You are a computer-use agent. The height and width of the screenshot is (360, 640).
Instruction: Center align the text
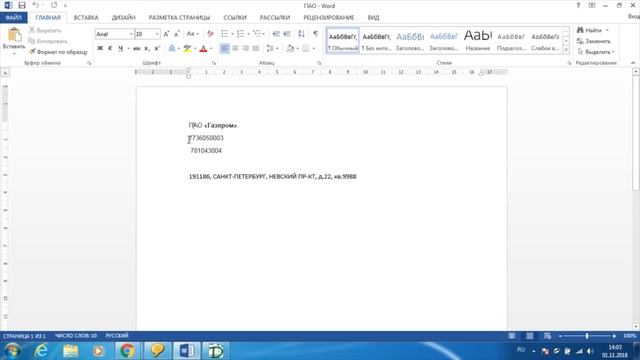coord(235,49)
